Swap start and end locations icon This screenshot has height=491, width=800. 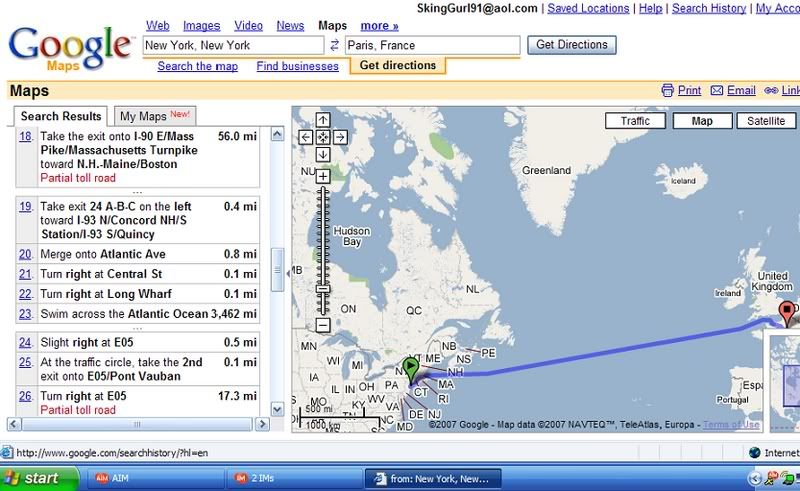click(x=333, y=45)
